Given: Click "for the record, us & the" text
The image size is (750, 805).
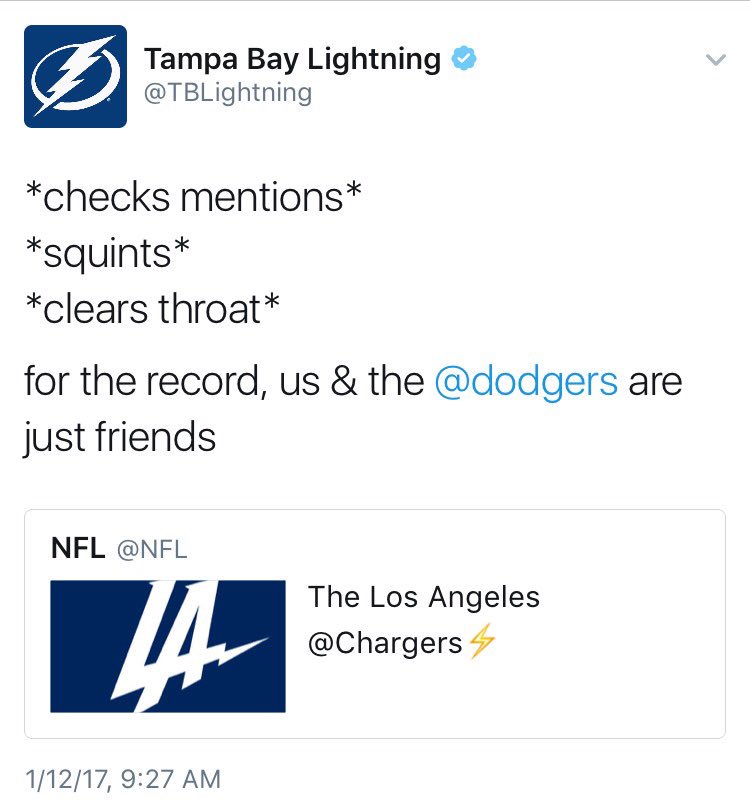Looking at the screenshot, I should (x=224, y=381).
